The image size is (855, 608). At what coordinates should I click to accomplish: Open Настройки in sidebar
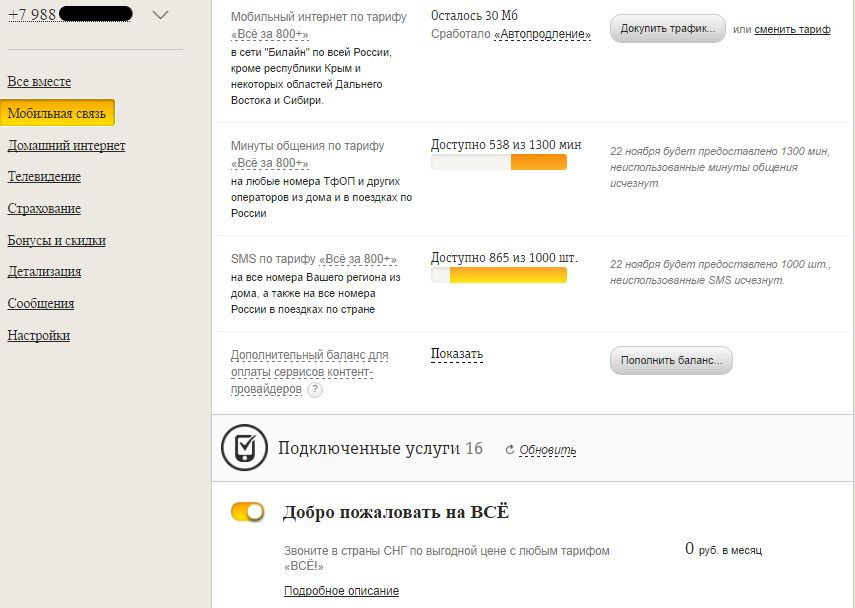[x=39, y=335]
